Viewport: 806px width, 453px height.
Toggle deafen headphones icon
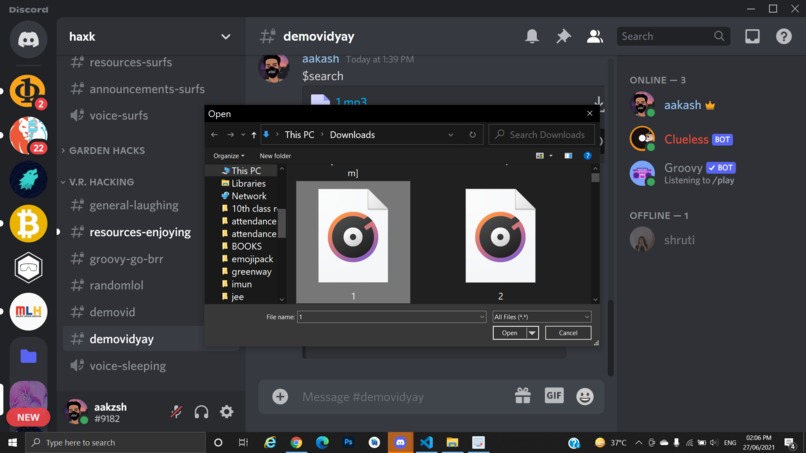tap(202, 412)
